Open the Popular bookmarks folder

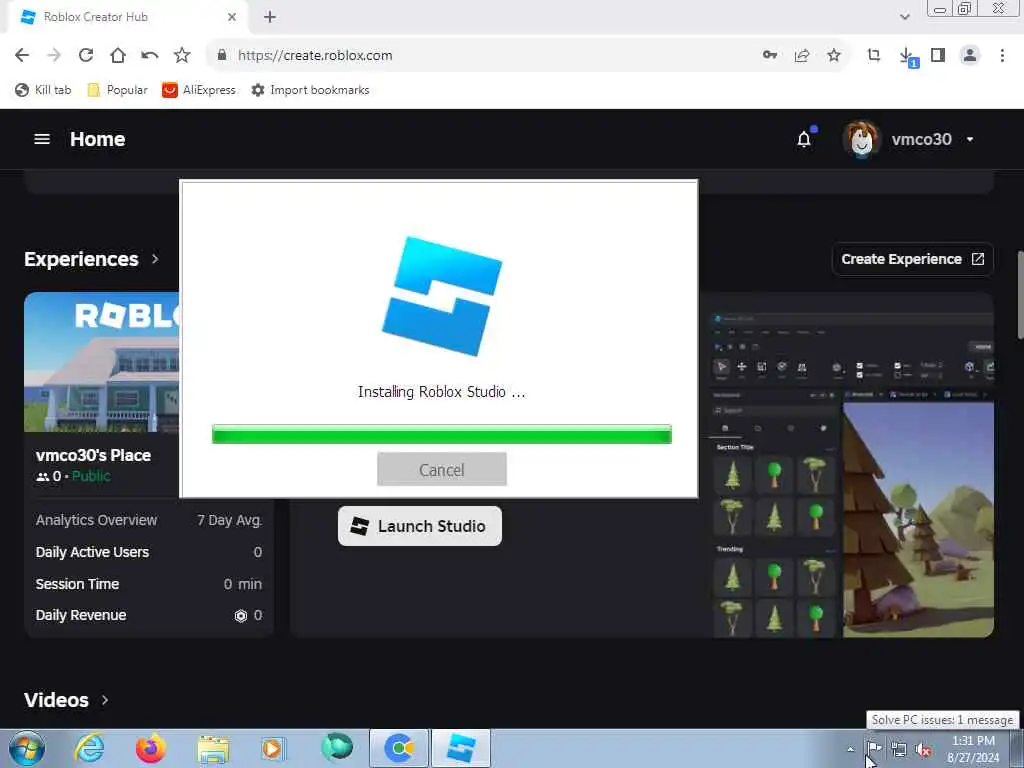(x=118, y=90)
